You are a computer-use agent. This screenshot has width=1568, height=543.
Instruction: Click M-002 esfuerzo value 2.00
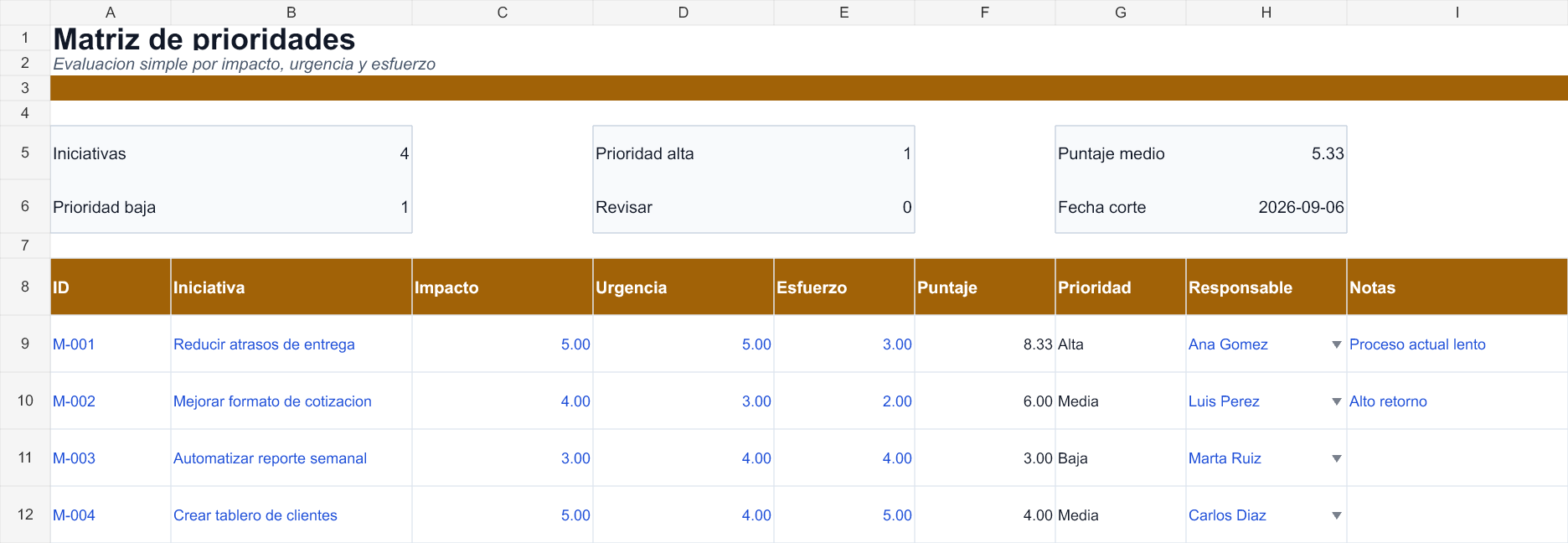point(844,401)
